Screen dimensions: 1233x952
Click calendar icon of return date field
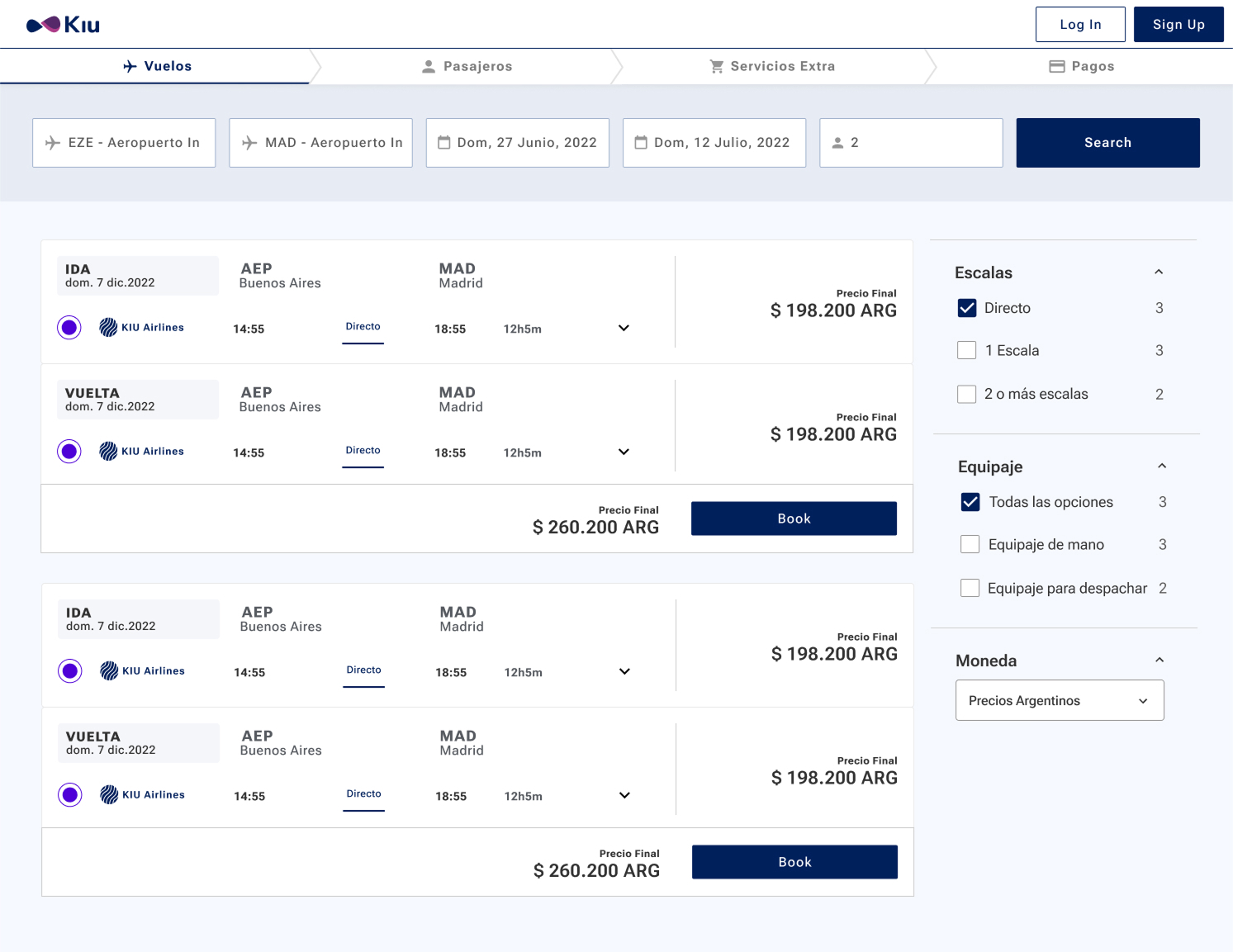pyautogui.click(x=641, y=143)
